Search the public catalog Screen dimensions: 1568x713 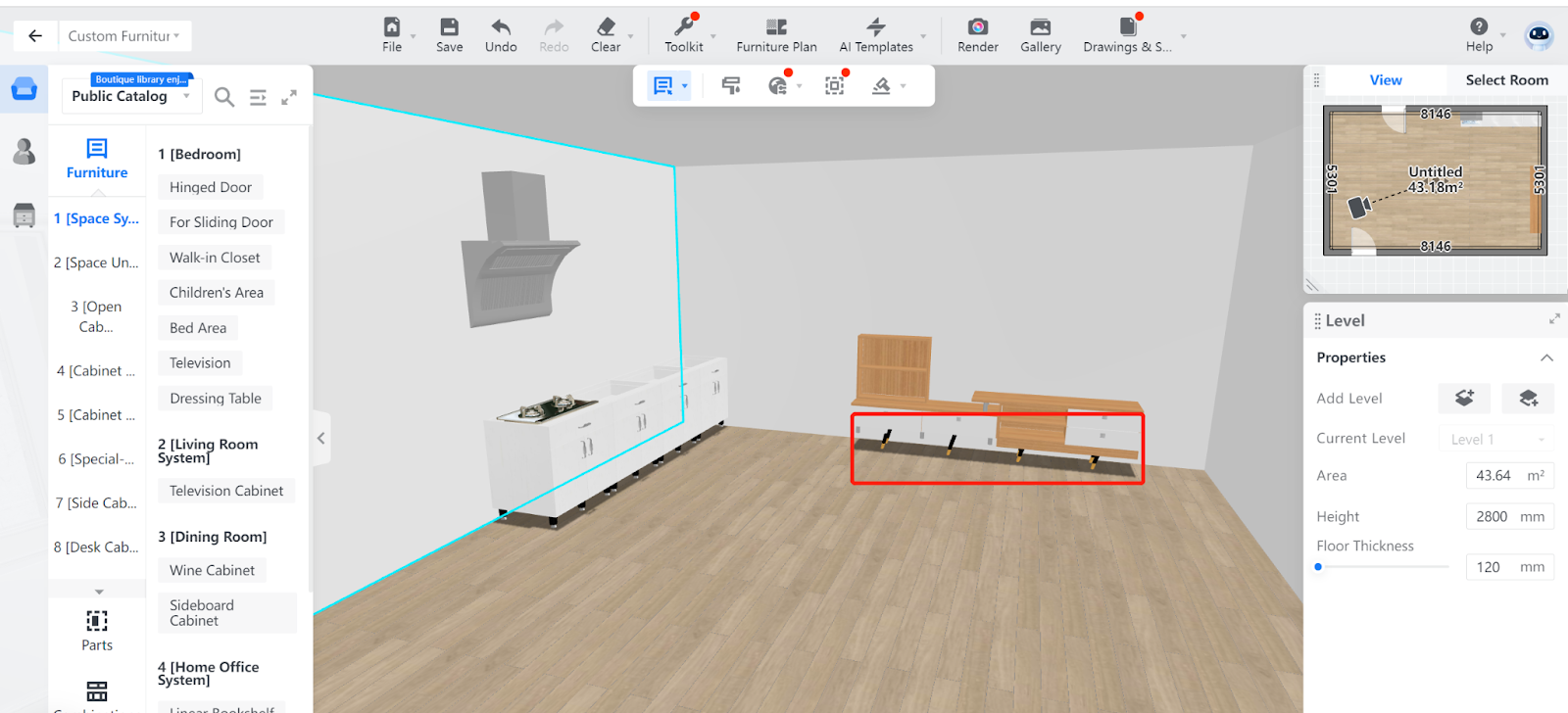[224, 97]
